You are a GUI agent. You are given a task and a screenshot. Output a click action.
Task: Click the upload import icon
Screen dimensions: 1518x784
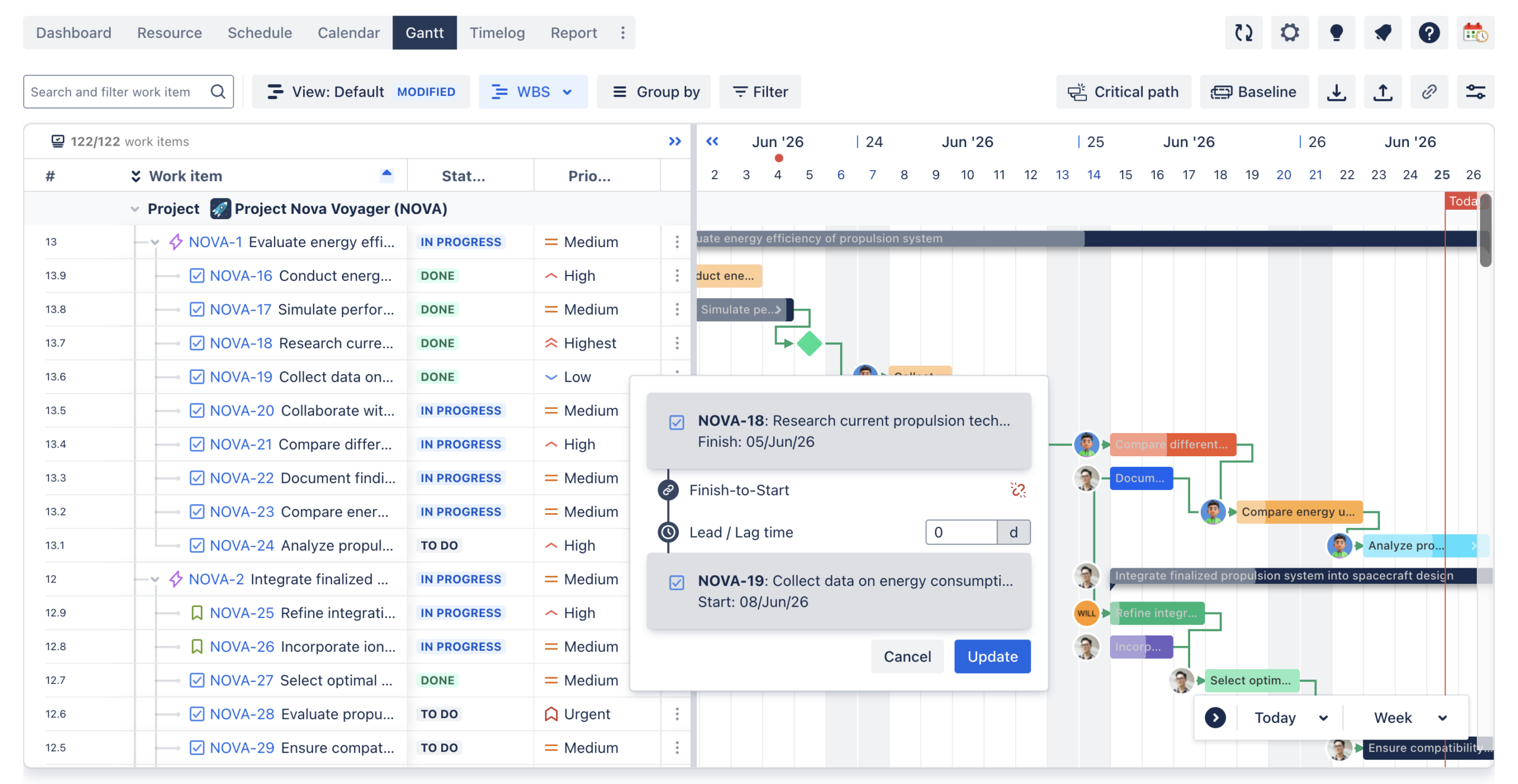pyautogui.click(x=1382, y=92)
